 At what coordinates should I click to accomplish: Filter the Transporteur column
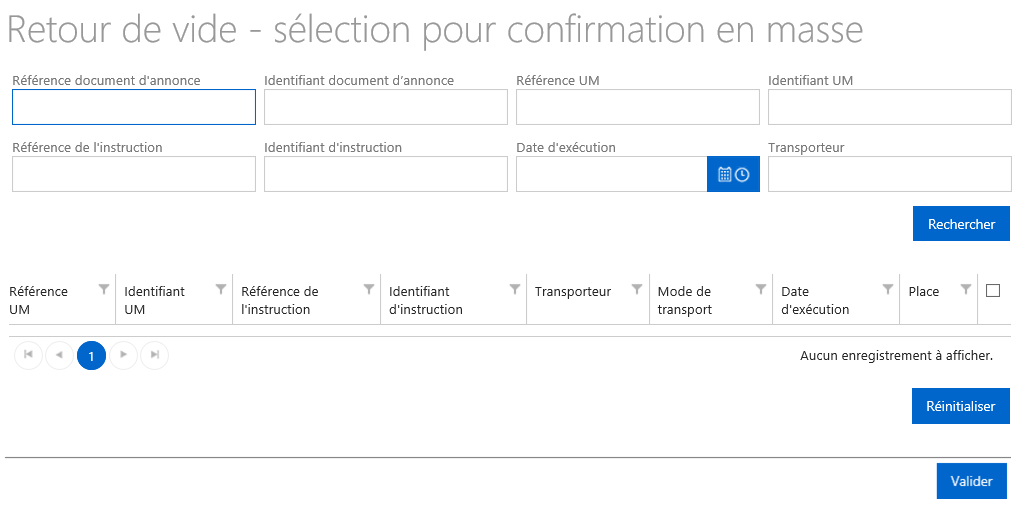coord(637,289)
